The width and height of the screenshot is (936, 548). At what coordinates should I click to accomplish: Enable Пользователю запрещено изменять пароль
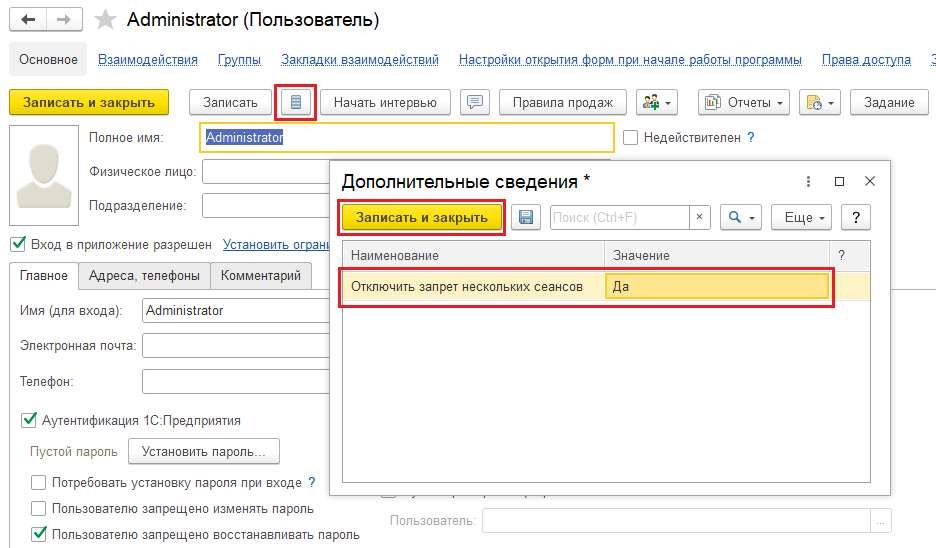pyautogui.click(x=39, y=509)
